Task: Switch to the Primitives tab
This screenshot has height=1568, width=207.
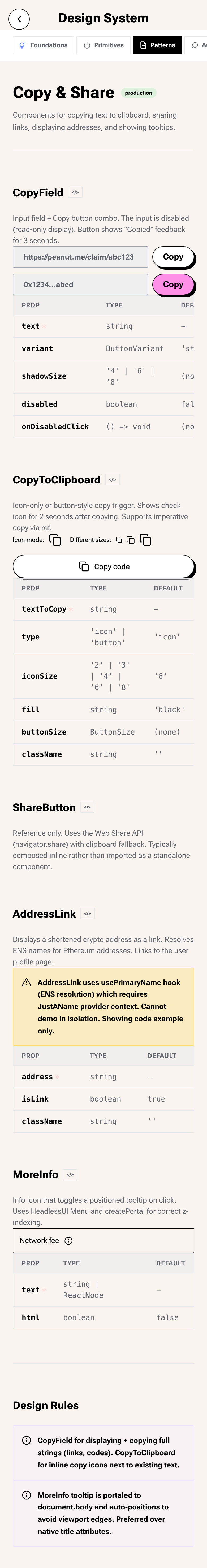Action: pyautogui.click(x=104, y=45)
